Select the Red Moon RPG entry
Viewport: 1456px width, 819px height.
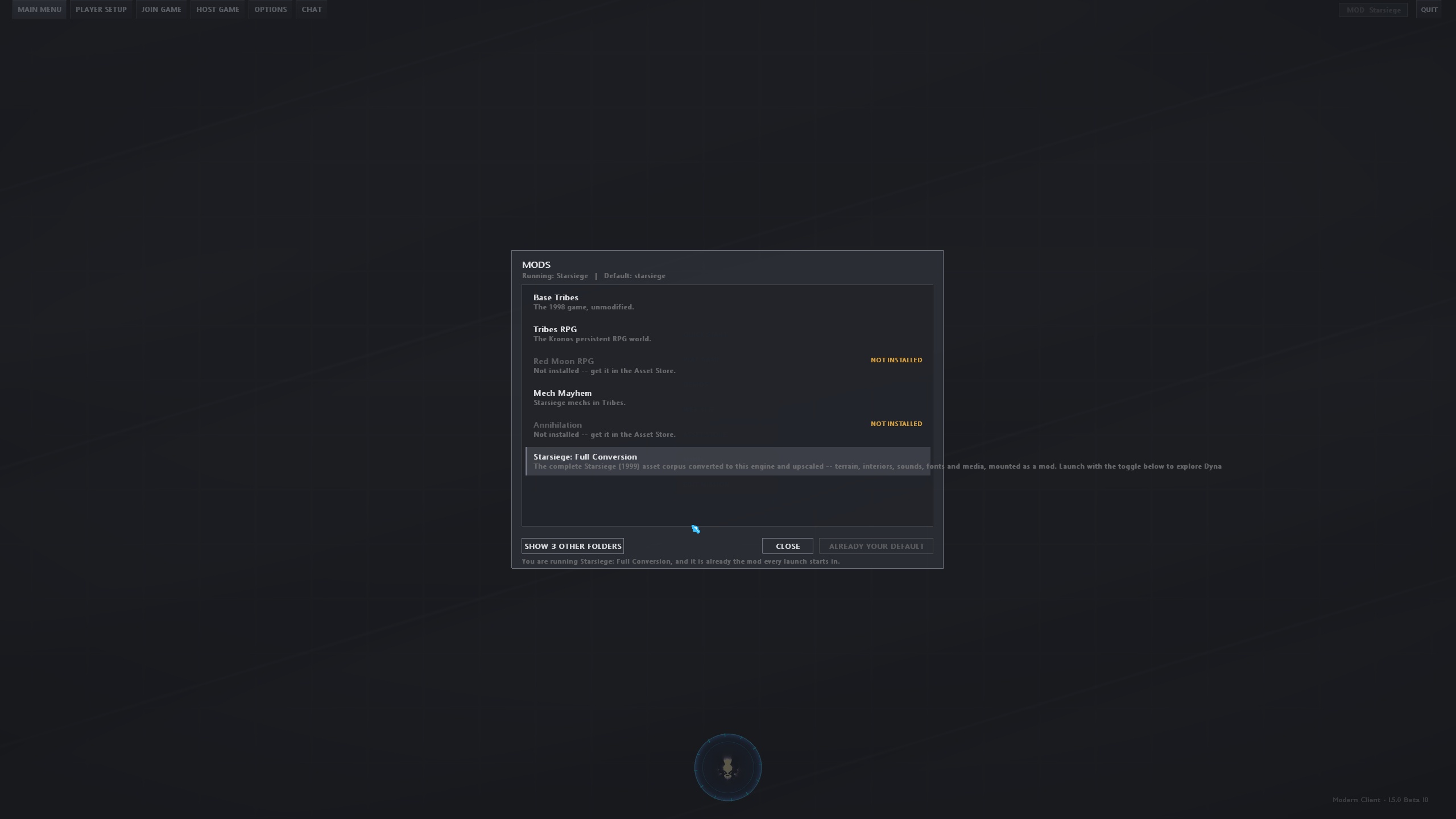click(x=727, y=366)
